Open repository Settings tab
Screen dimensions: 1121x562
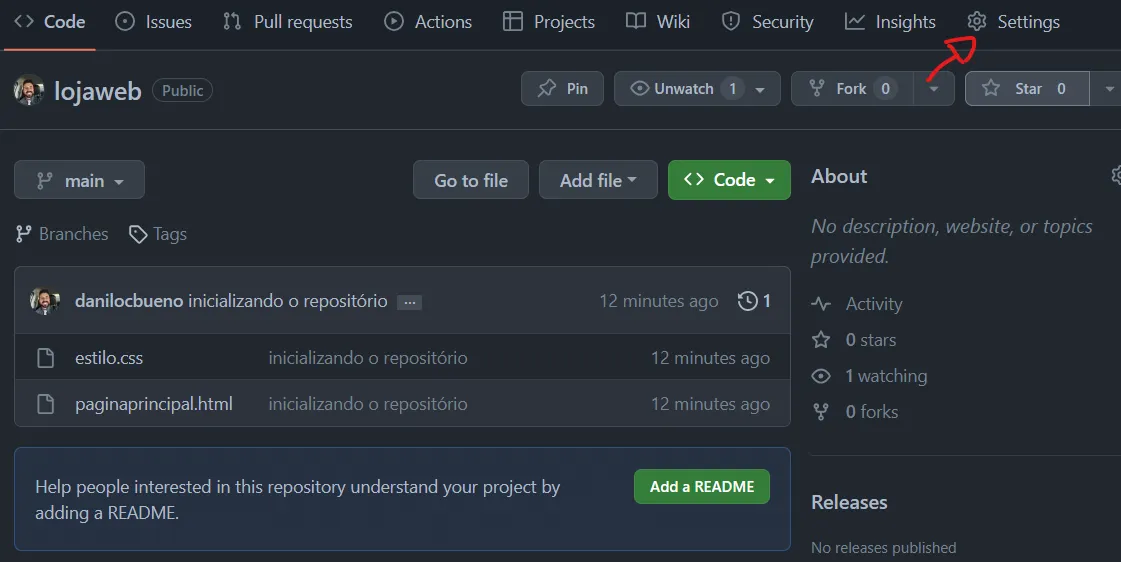tap(1014, 22)
